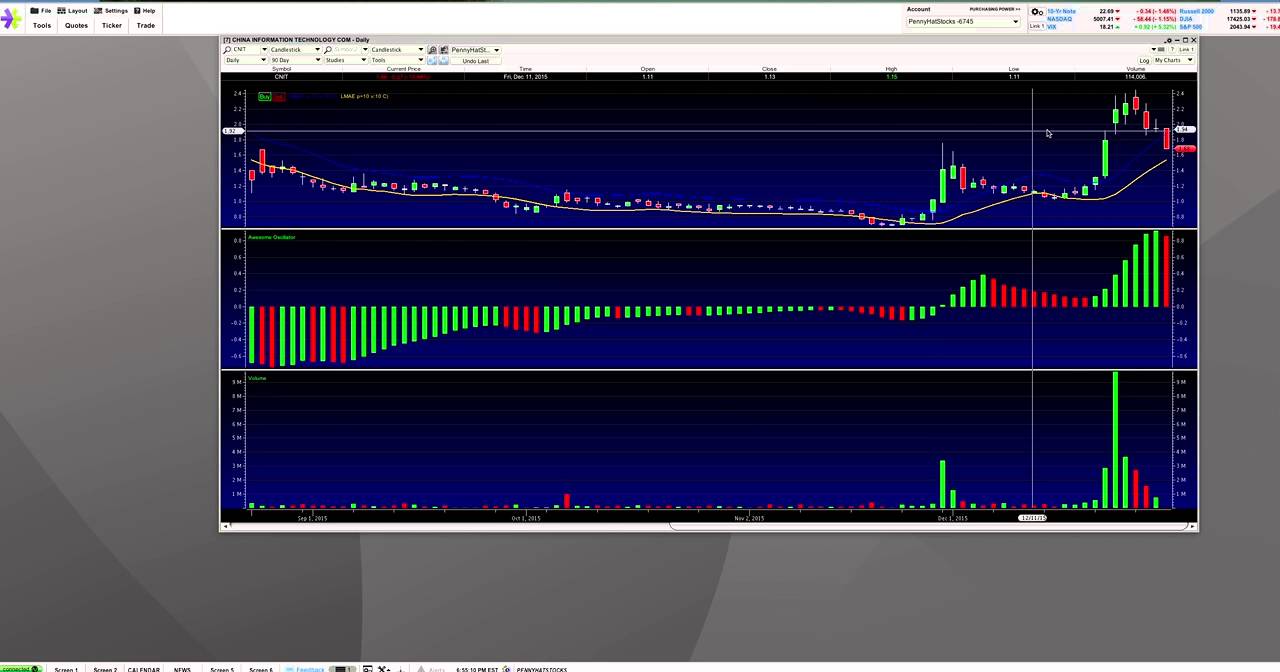Open the Quotes menu

click(76, 25)
